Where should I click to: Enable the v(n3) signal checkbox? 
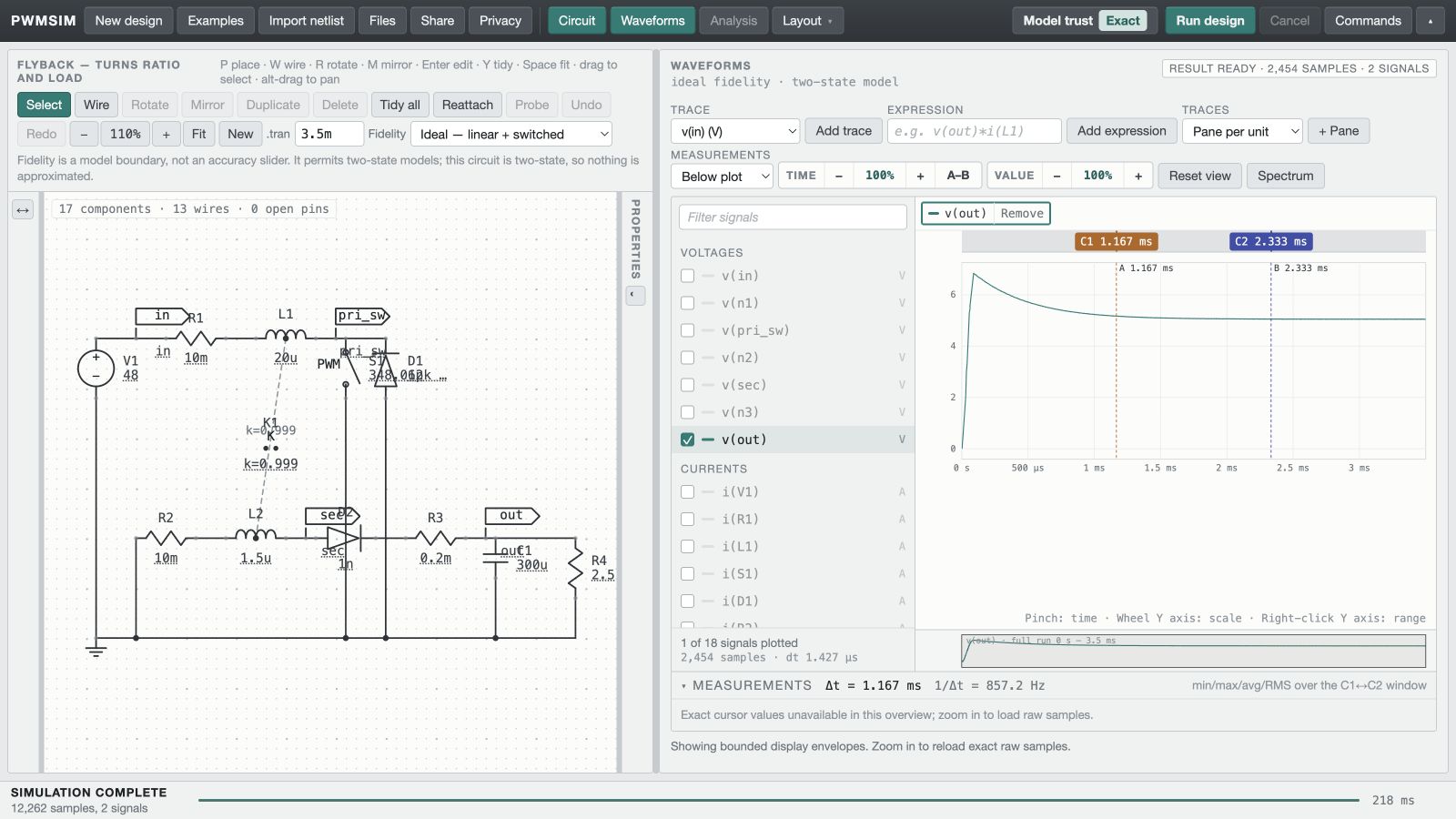point(687,412)
